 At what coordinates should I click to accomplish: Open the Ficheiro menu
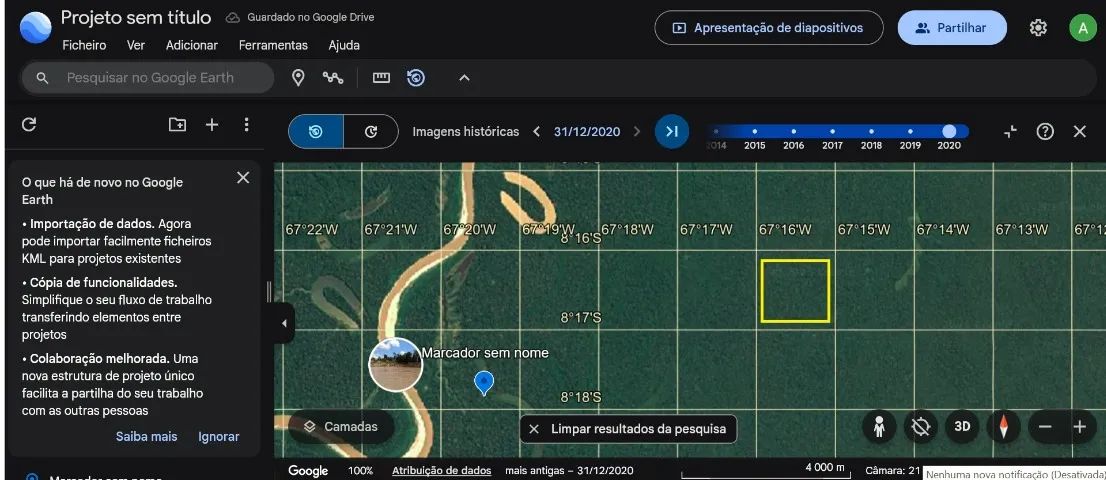[84, 45]
